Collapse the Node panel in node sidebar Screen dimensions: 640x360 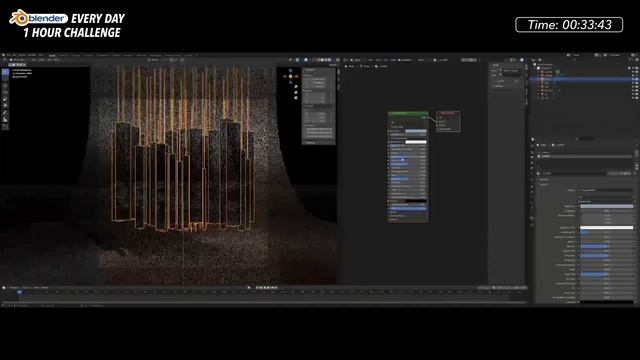click(x=496, y=65)
